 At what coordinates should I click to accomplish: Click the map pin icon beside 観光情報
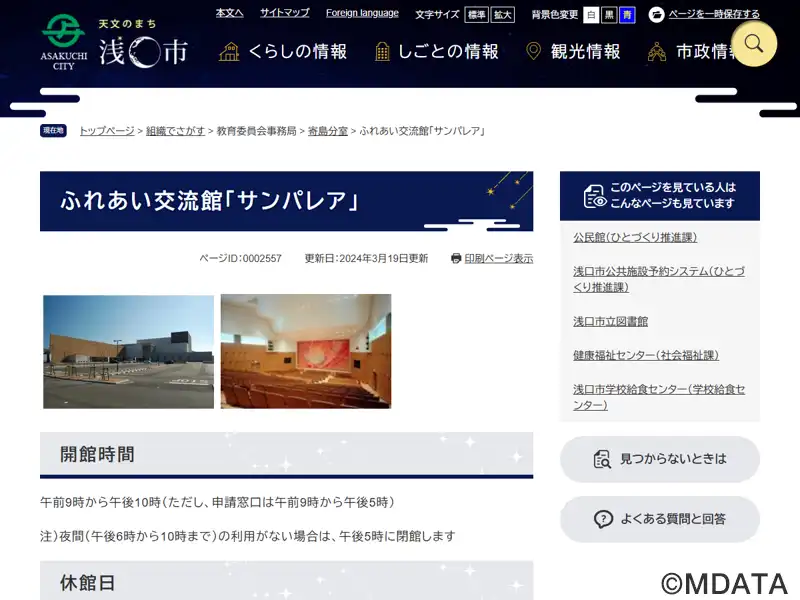[534, 51]
